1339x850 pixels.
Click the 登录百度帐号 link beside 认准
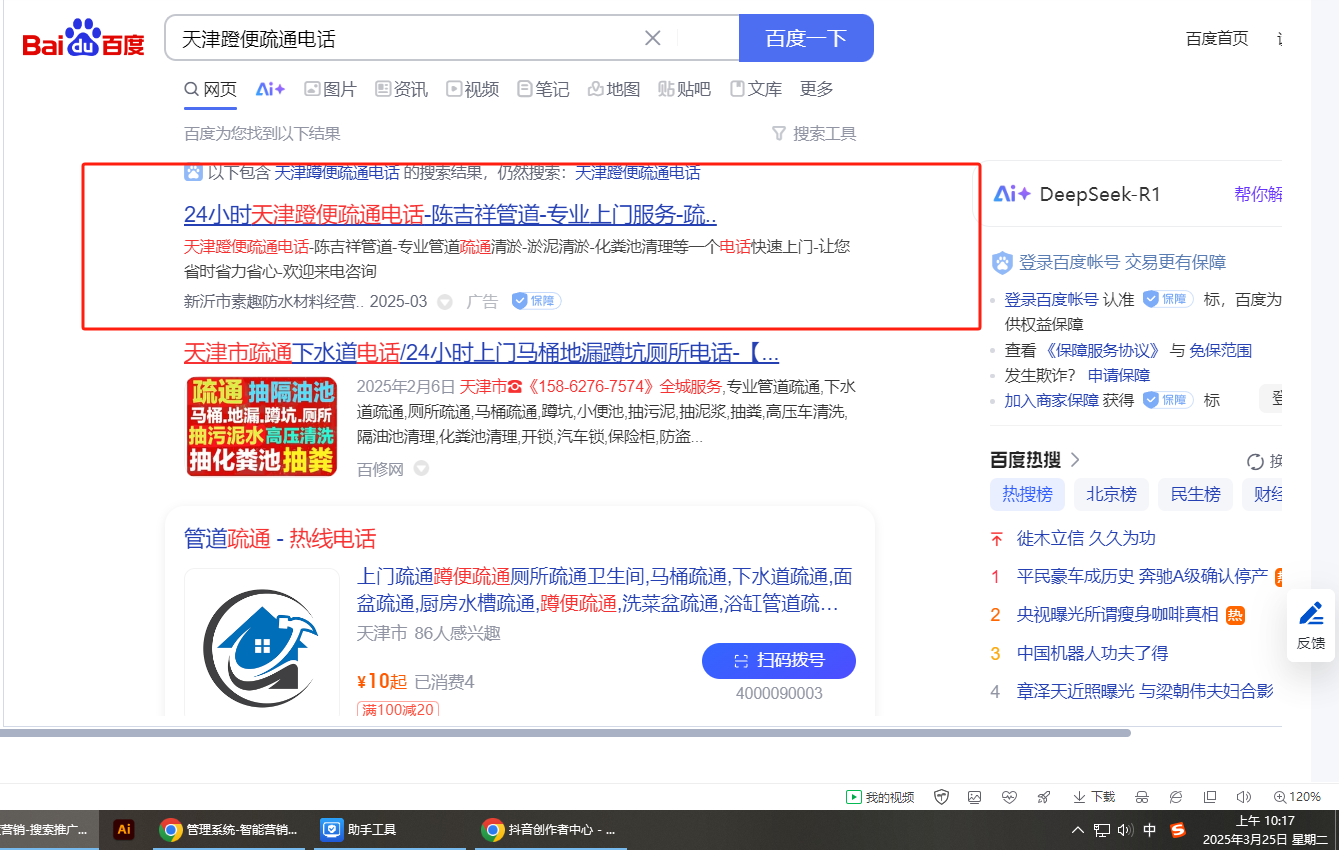pyautogui.click(x=1051, y=299)
